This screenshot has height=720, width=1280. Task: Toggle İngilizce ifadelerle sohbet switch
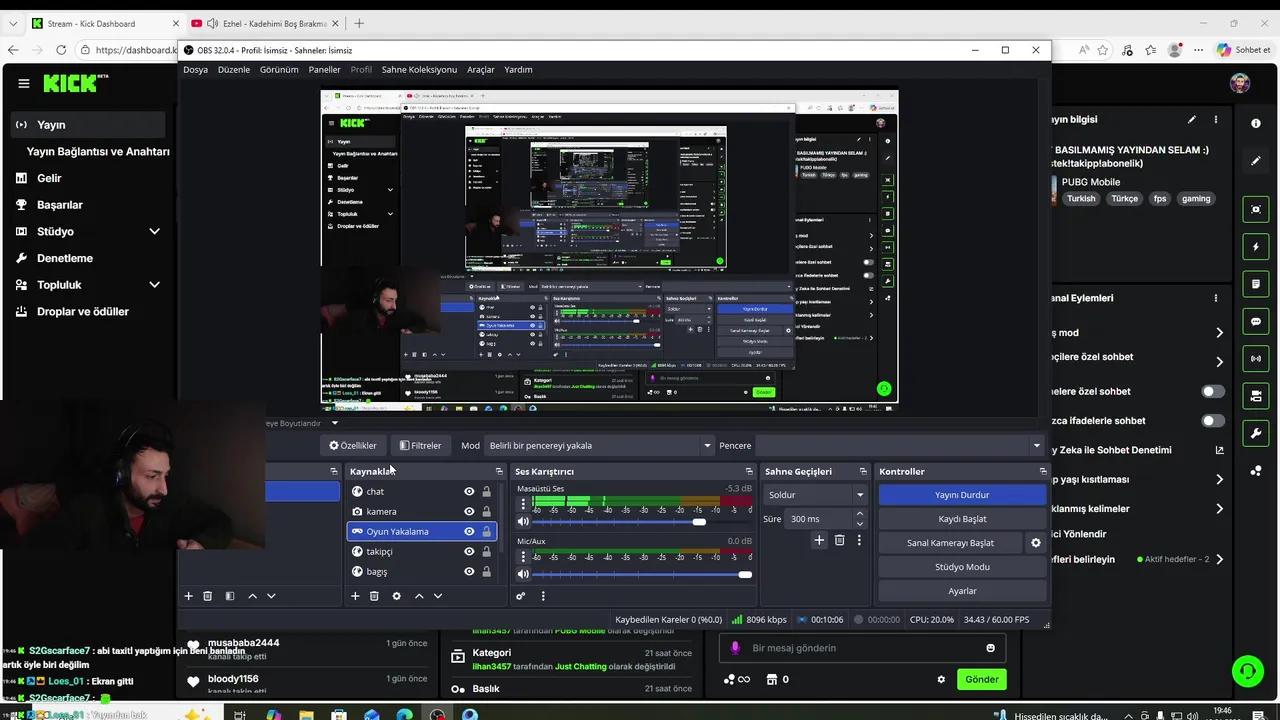click(1213, 420)
